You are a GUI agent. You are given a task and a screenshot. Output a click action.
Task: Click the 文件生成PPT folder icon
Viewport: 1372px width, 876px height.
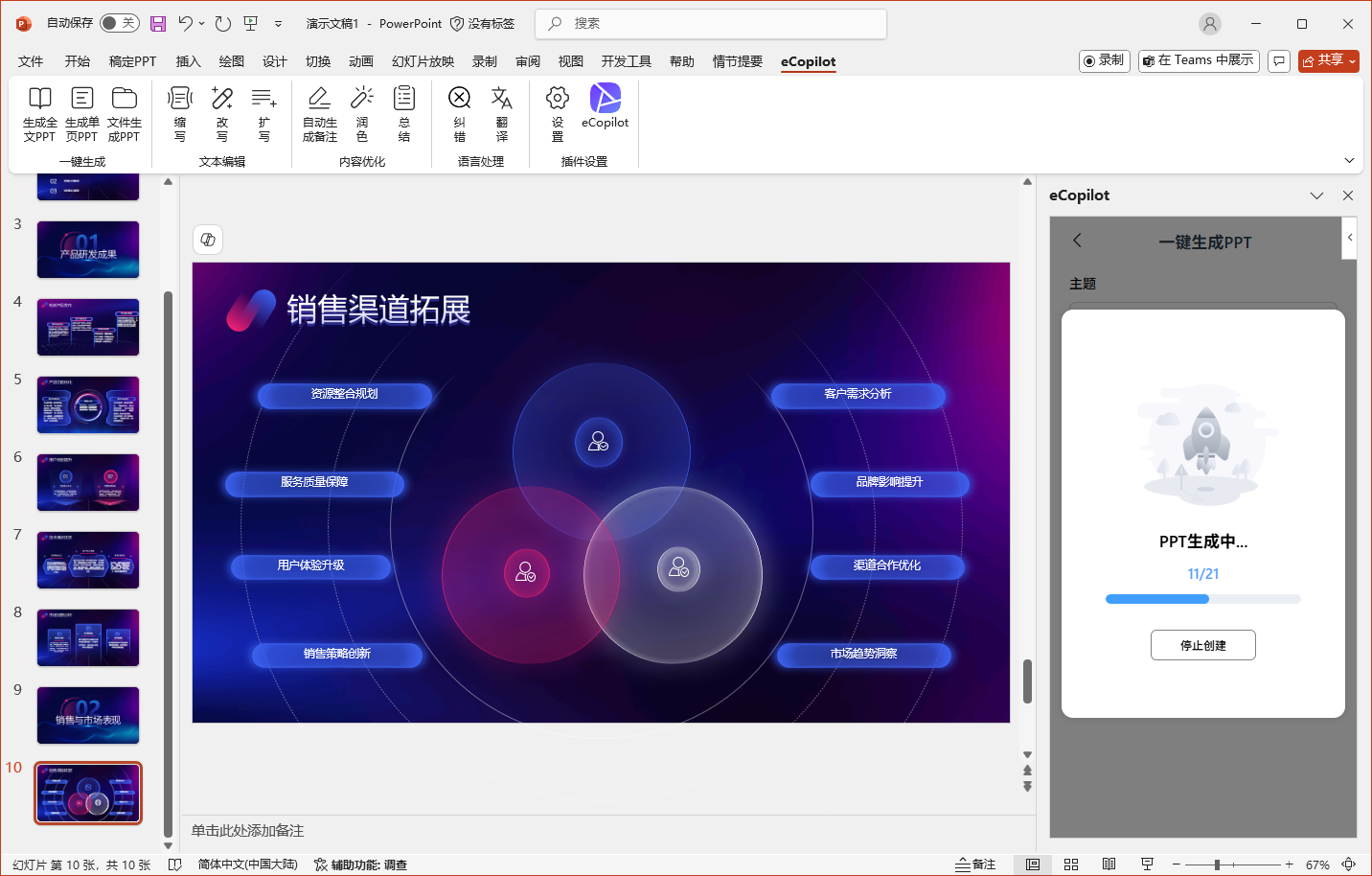point(124,99)
